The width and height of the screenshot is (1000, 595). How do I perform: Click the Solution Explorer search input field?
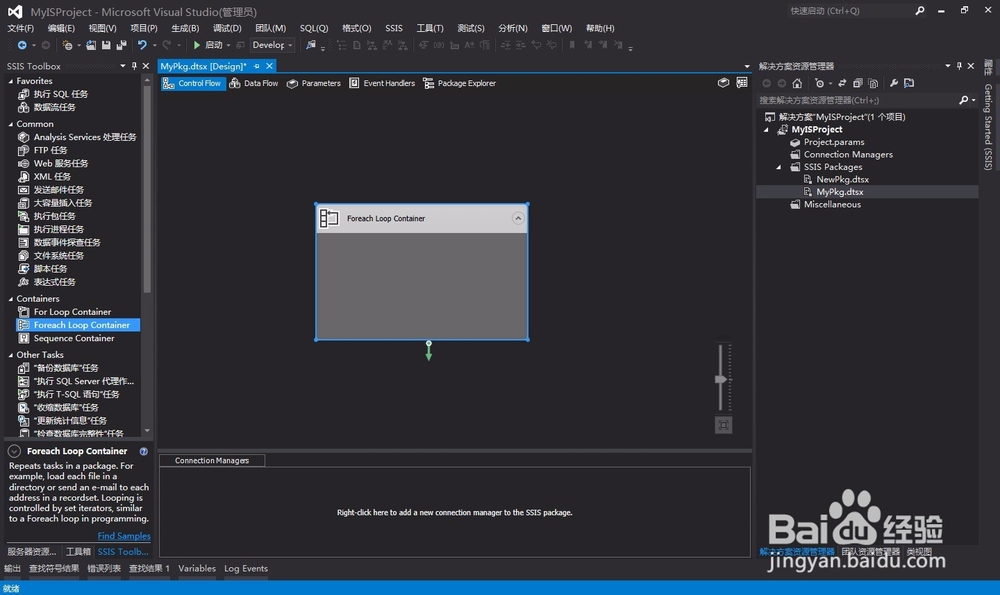click(x=857, y=100)
